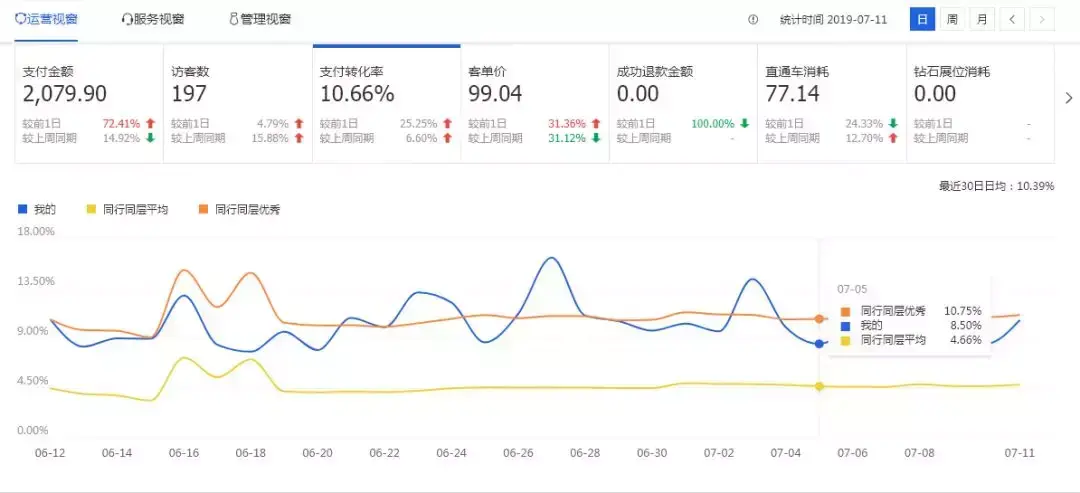Click the orange data point on 07-05
This screenshot has height=493, width=1080.
[x=819, y=319]
